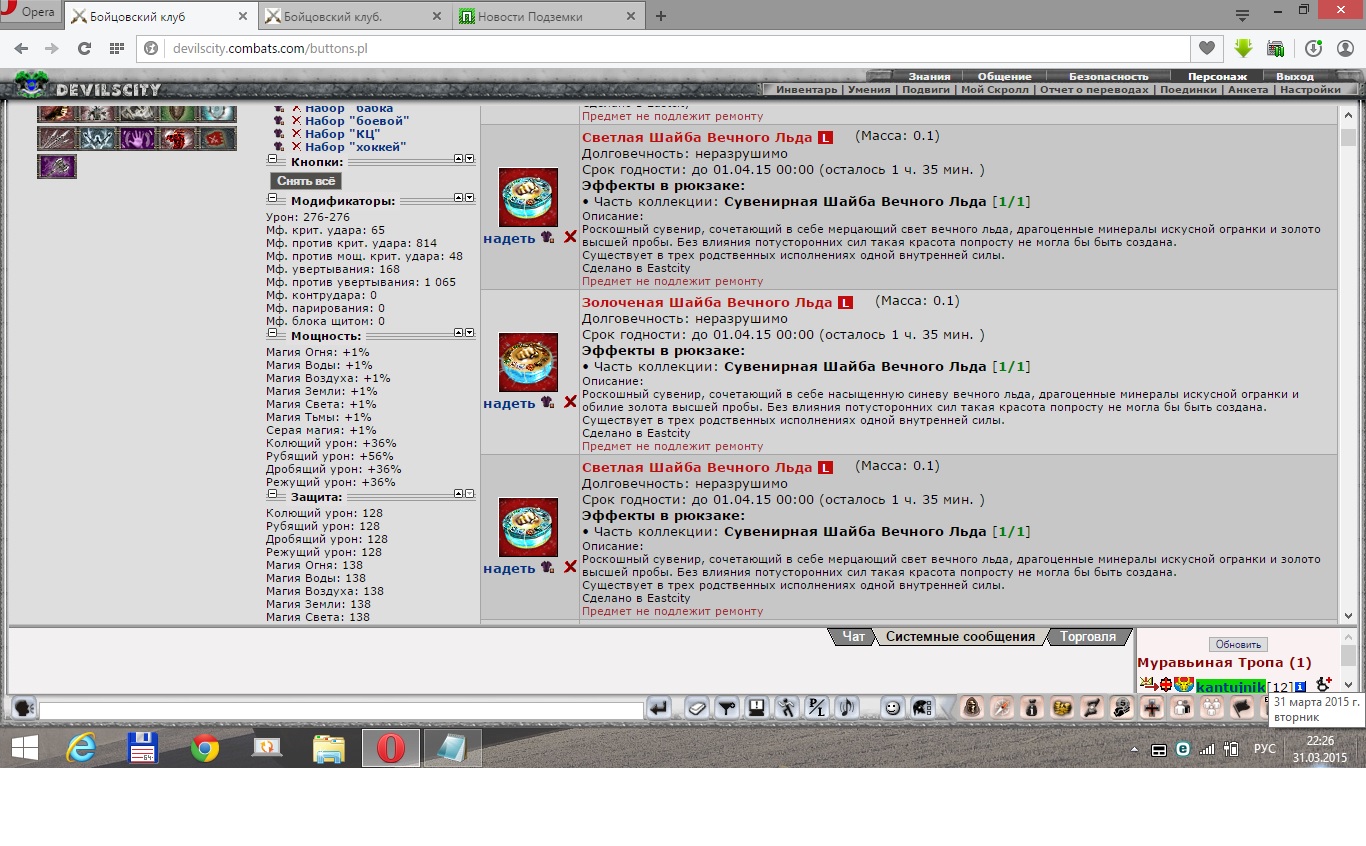Open the Поединки link
Screen dimensions: 1366x846
click(x=1188, y=89)
